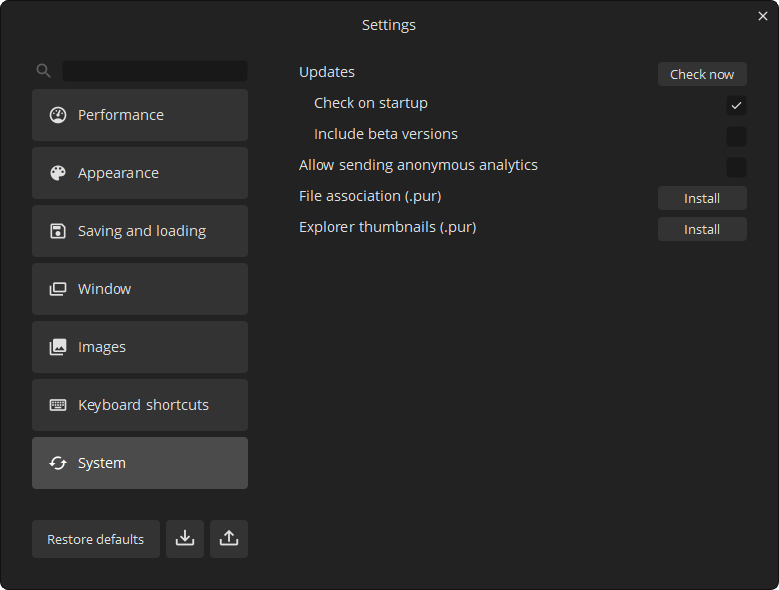779x590 pixels.
Task: Toggle Allow sending anonymous analytics checkbox
Action: pos(736,167)
